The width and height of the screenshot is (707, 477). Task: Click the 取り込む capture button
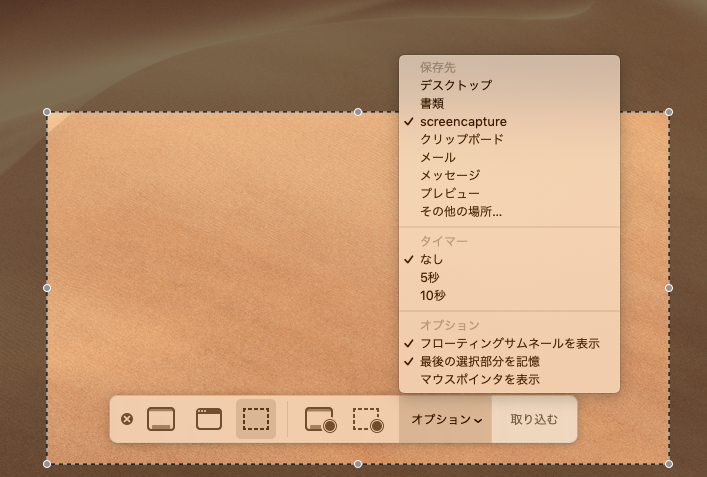tap(534, 419)
